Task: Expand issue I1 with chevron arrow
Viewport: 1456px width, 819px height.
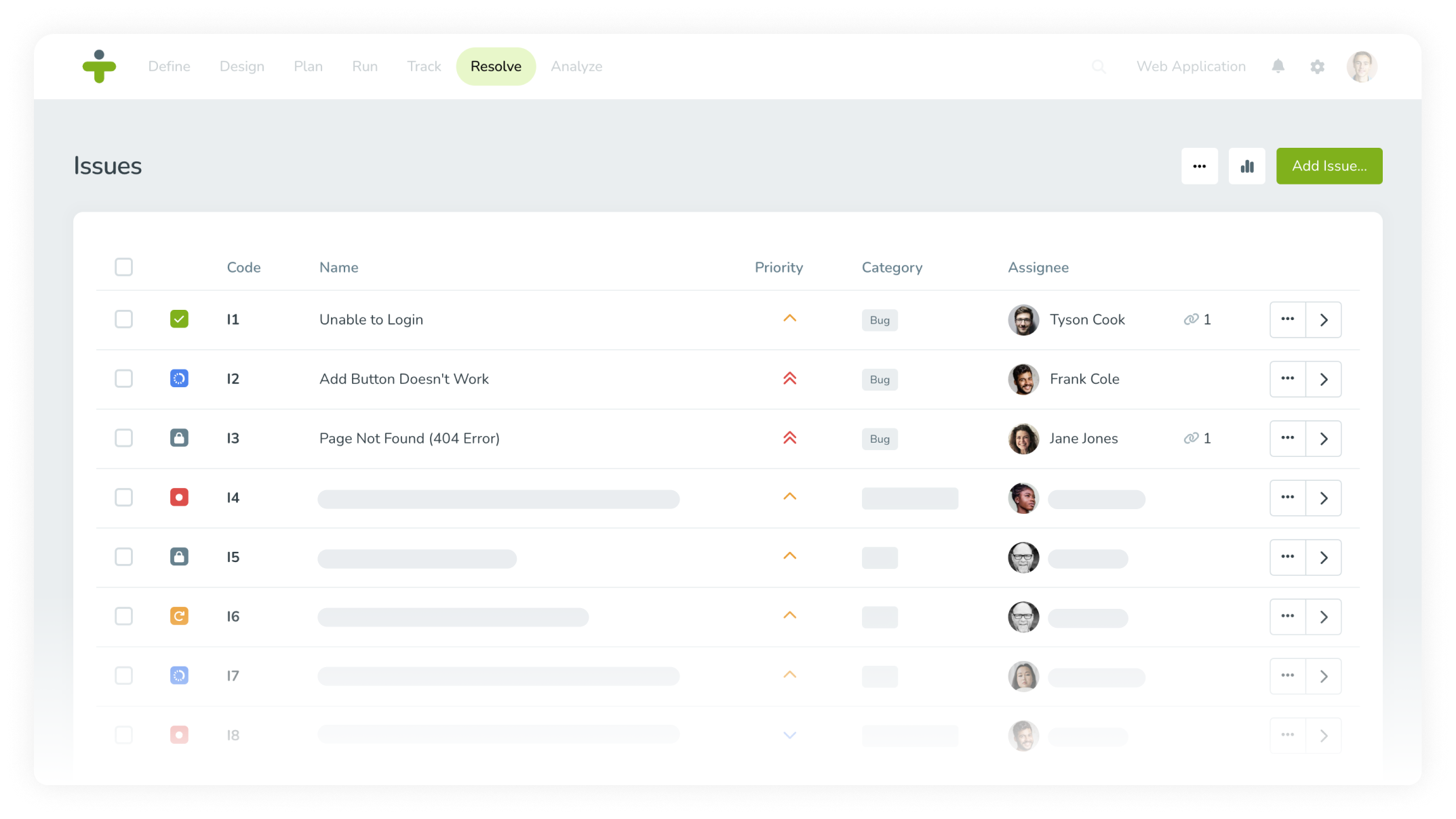Action: coord(1324,319)
